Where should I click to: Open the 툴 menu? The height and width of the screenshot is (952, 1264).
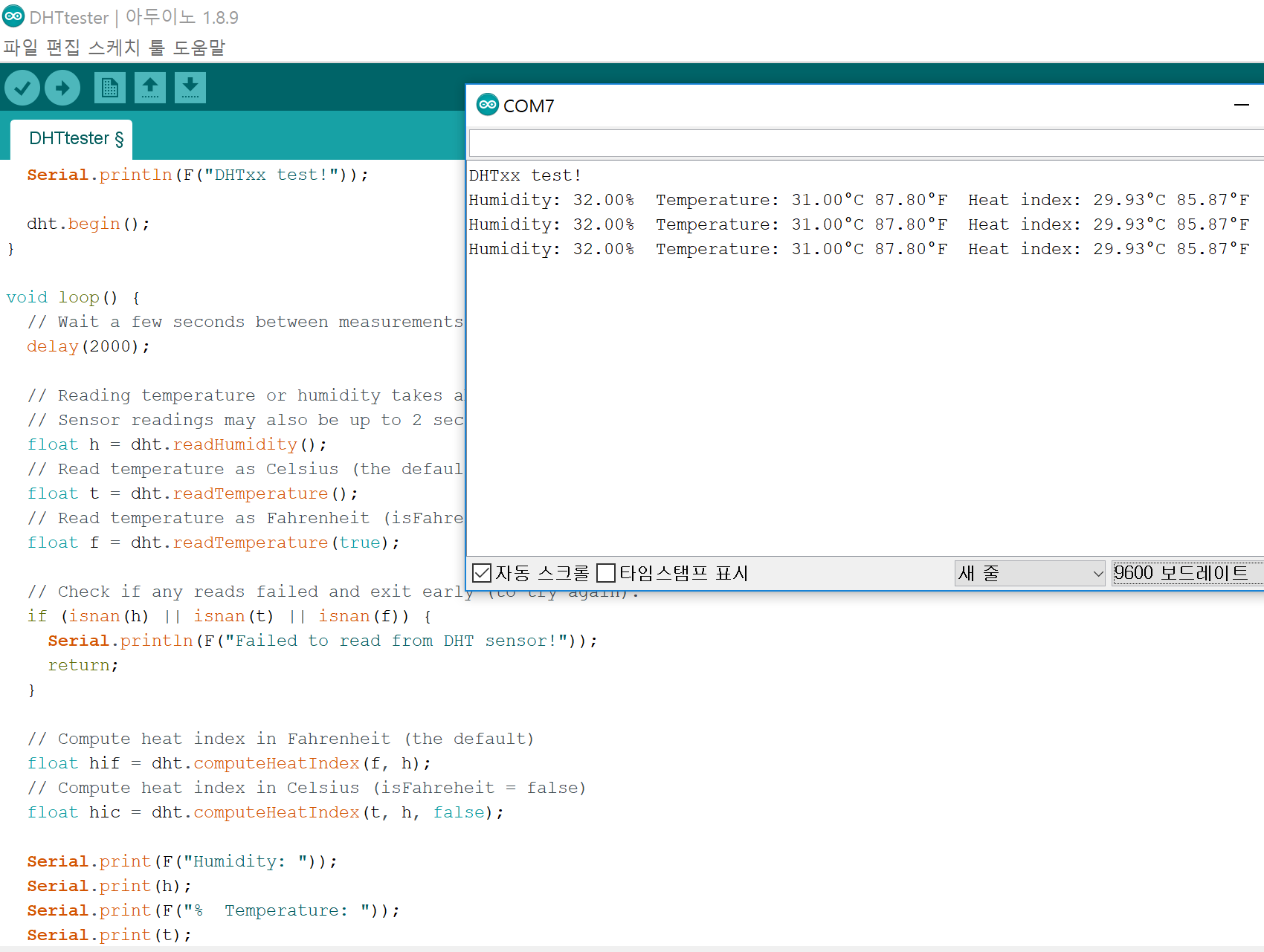(157, 48)
